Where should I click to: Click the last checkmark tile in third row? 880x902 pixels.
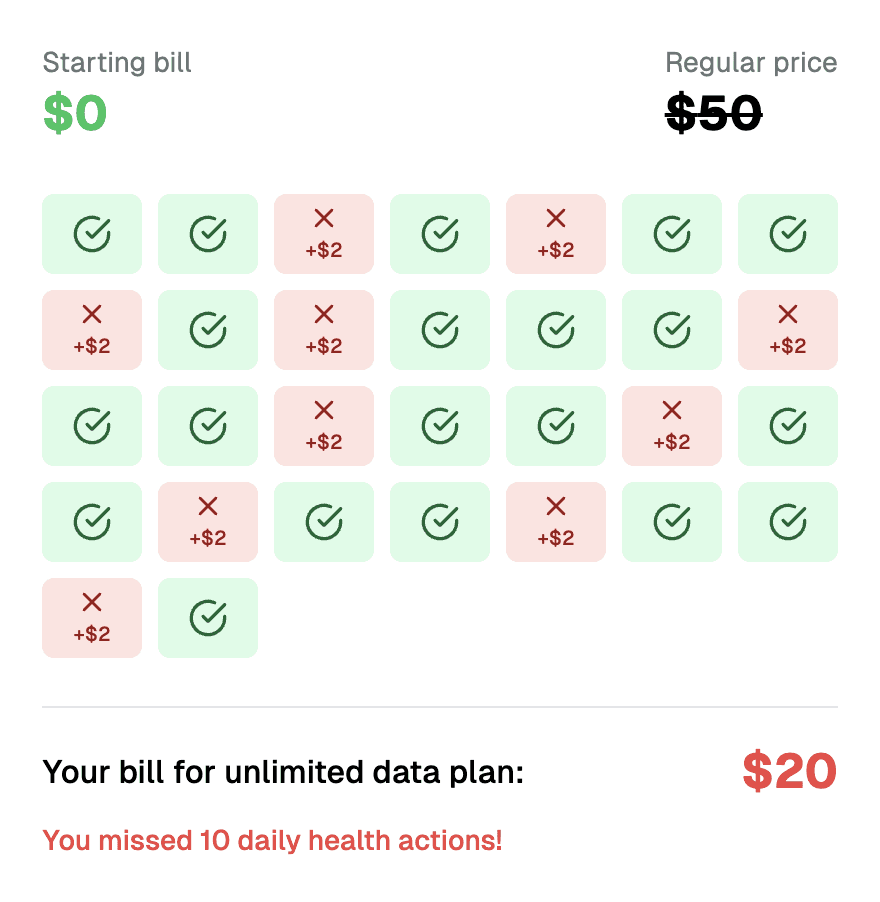(788, 426)
